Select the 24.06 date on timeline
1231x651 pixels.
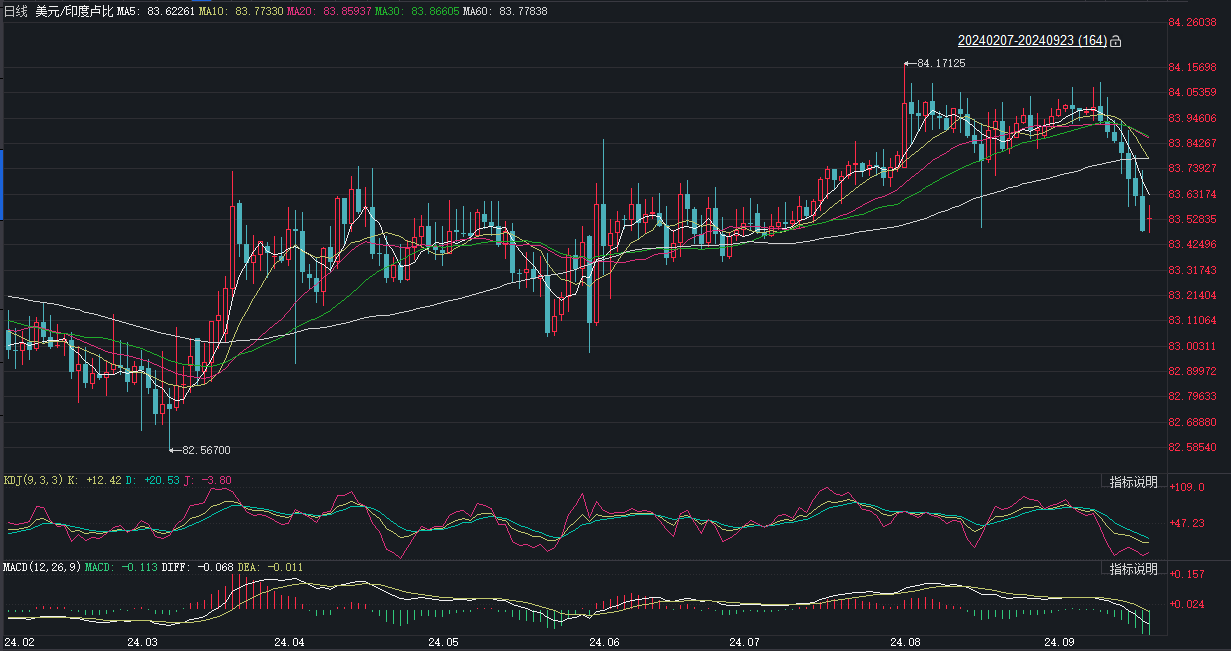[605, 642]
